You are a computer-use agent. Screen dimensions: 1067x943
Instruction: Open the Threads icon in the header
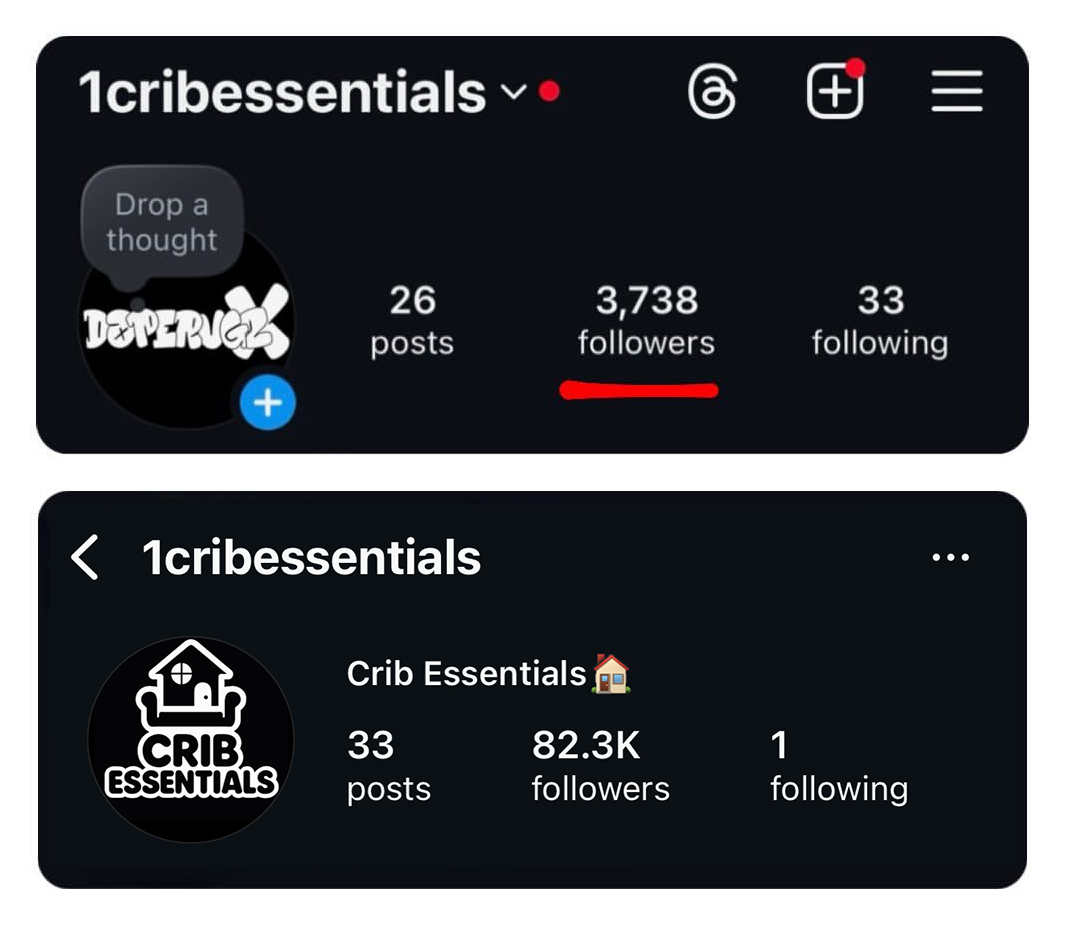[x=712, y=94]
